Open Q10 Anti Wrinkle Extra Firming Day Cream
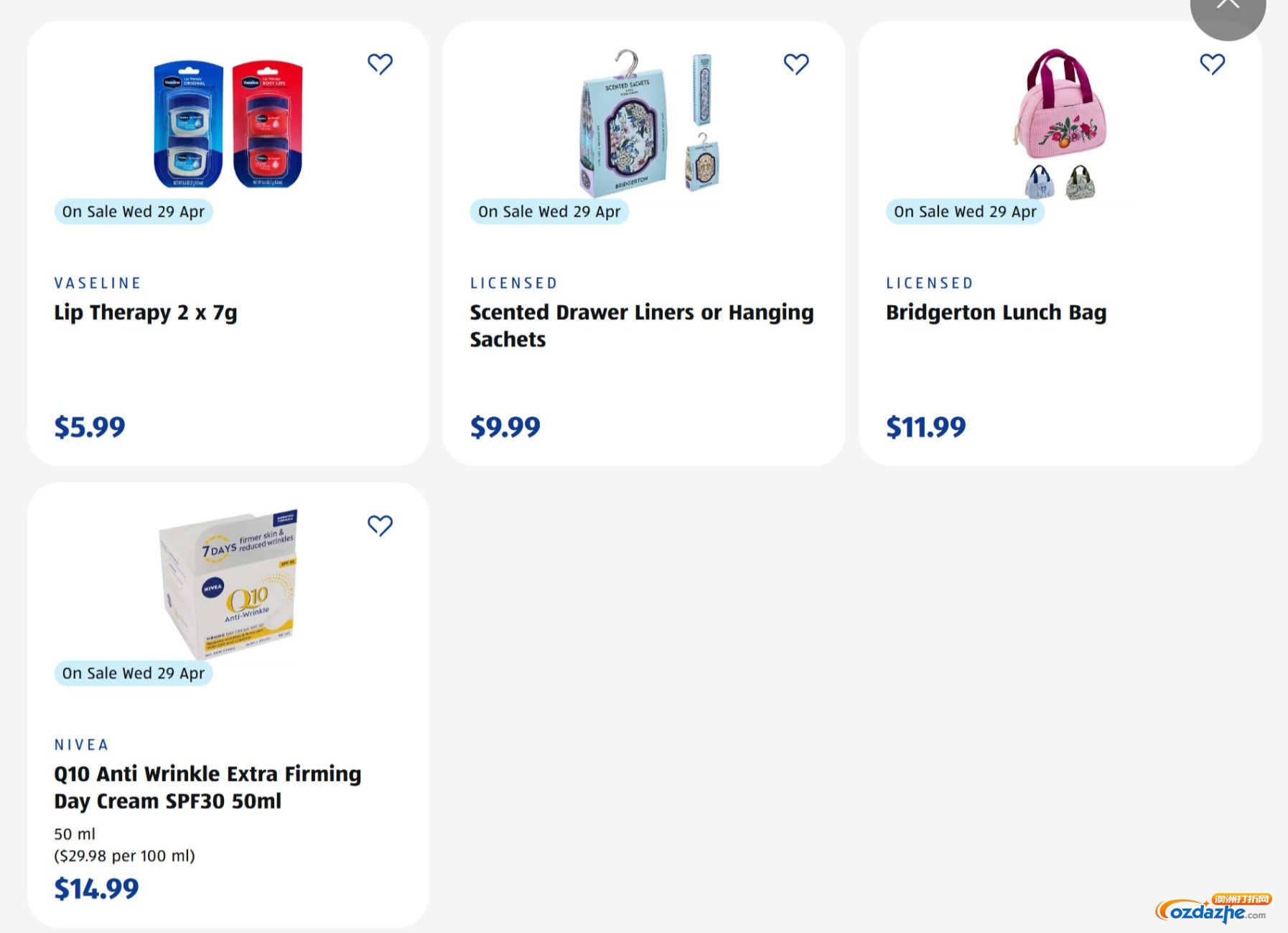This screenshot has width=1288, height=933. click(x=207, y=787)
